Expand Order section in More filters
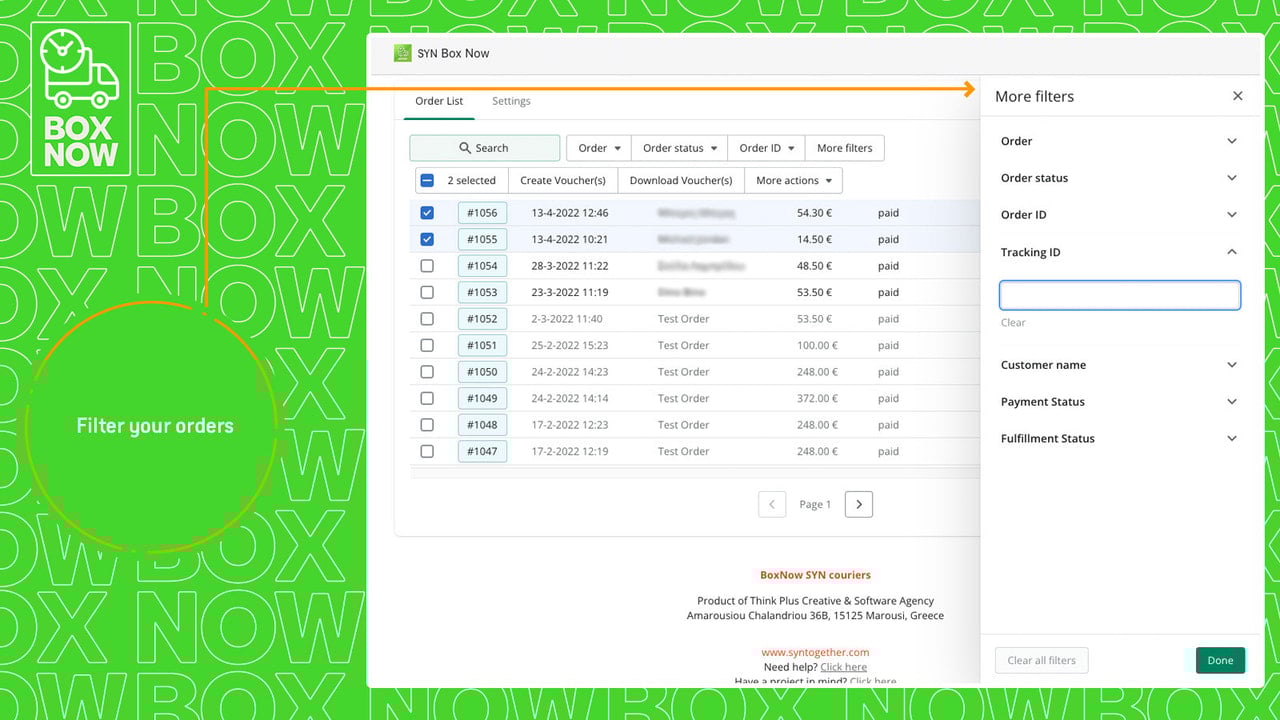This screenshot has width=1280, height=720. pos(1119,141)
